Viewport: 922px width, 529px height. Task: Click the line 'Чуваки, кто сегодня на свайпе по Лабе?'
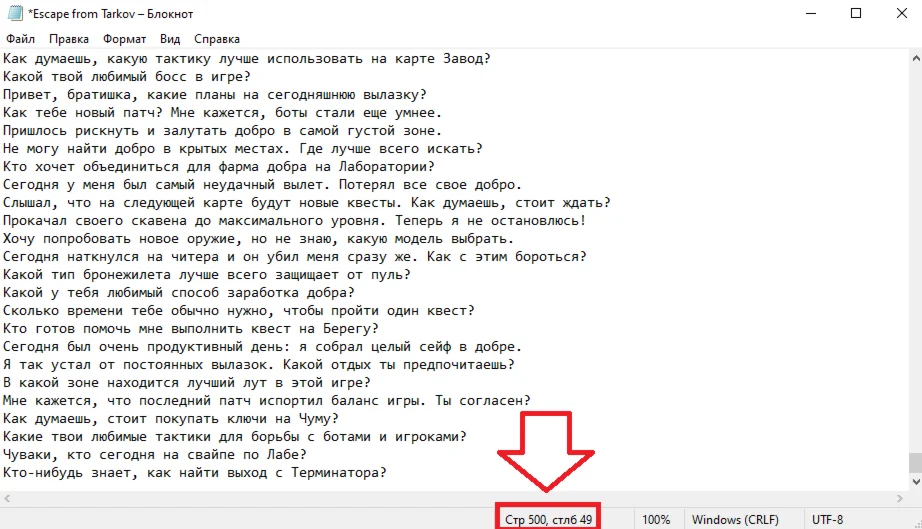coord(155,455)
